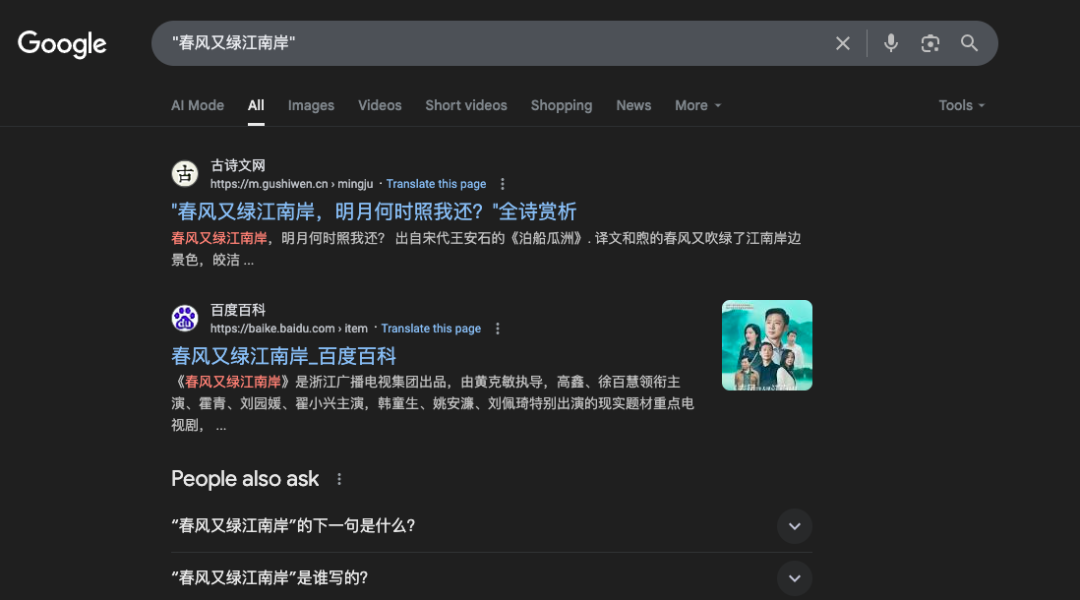Click the People also ask heading
The image size is (1080, 600).
pyautogui.click(x=245, y=479)
